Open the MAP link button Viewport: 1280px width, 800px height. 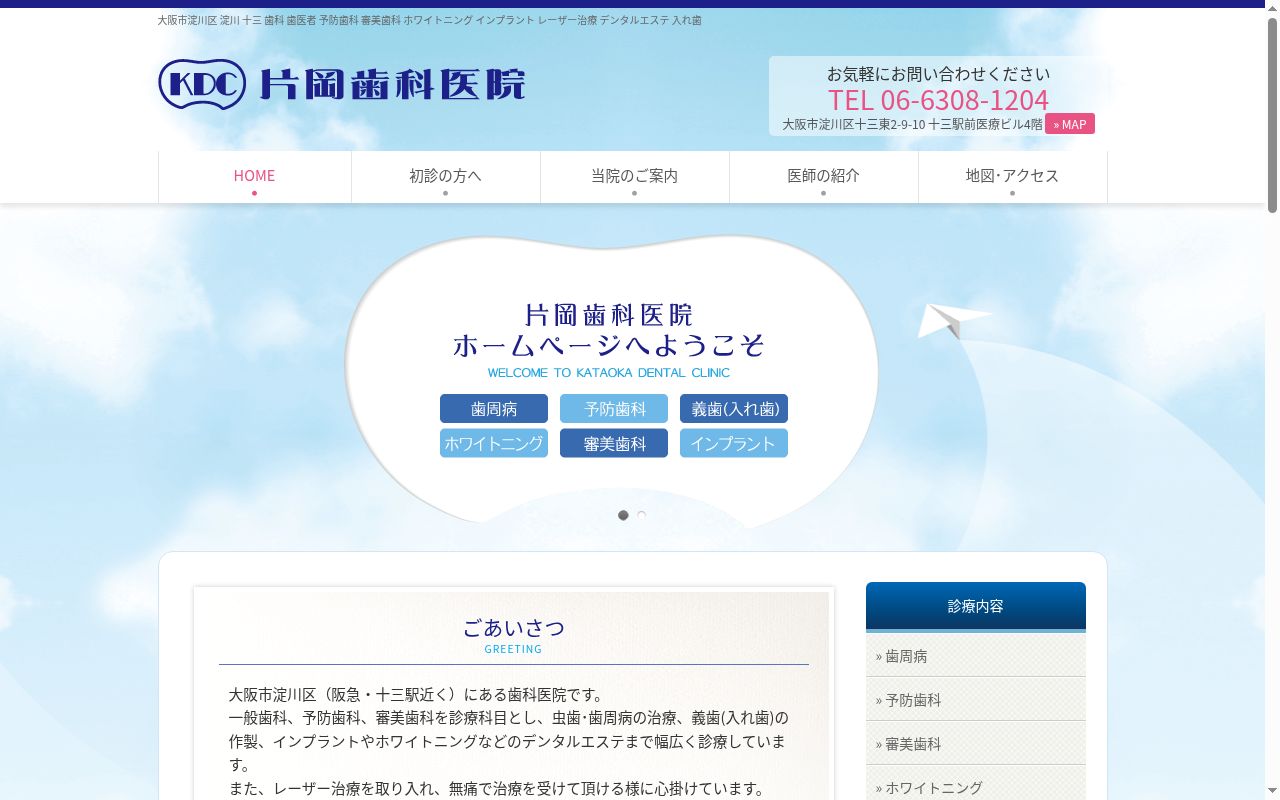1070,124
